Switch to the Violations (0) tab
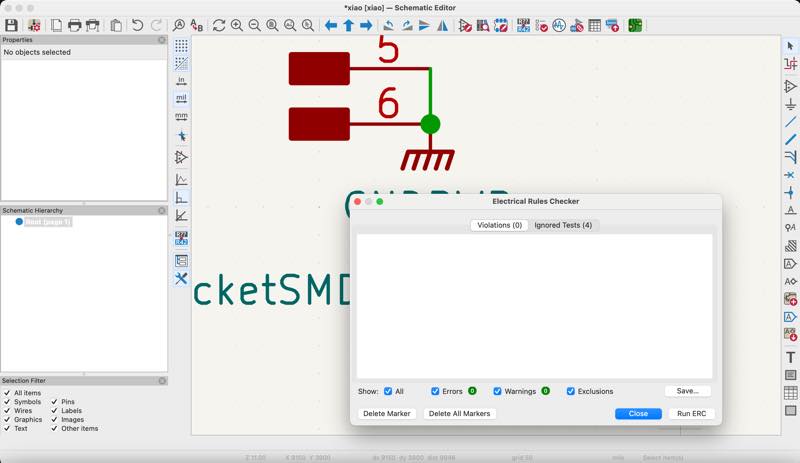Screen dimensions: 800x463 point(499,225)
